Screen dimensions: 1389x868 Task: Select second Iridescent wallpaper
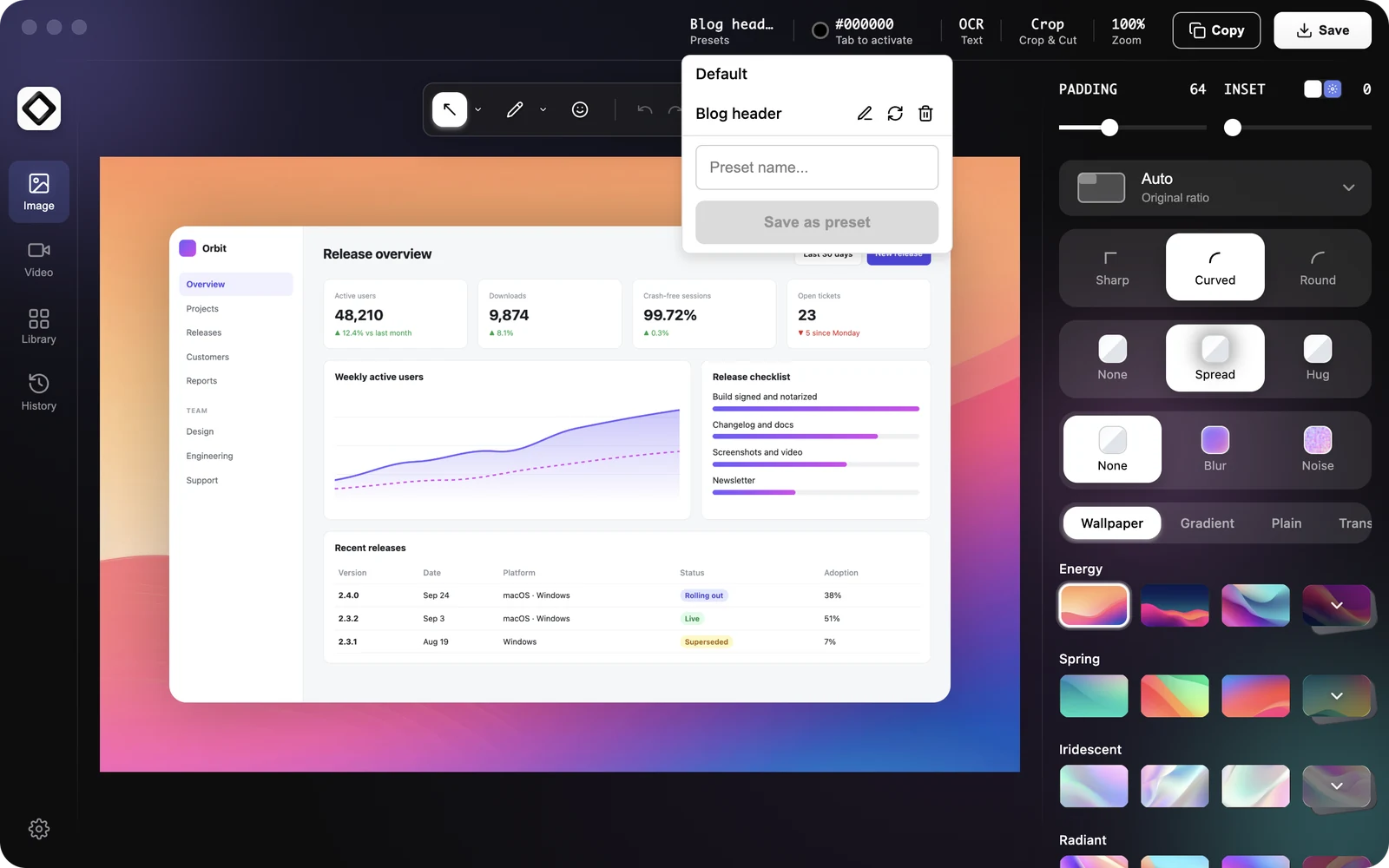pyautogui.click(x=1175, y=786)
